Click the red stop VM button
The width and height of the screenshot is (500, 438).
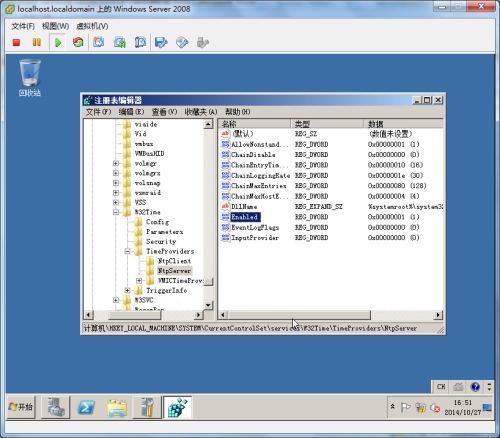click(x=16, y=42)
